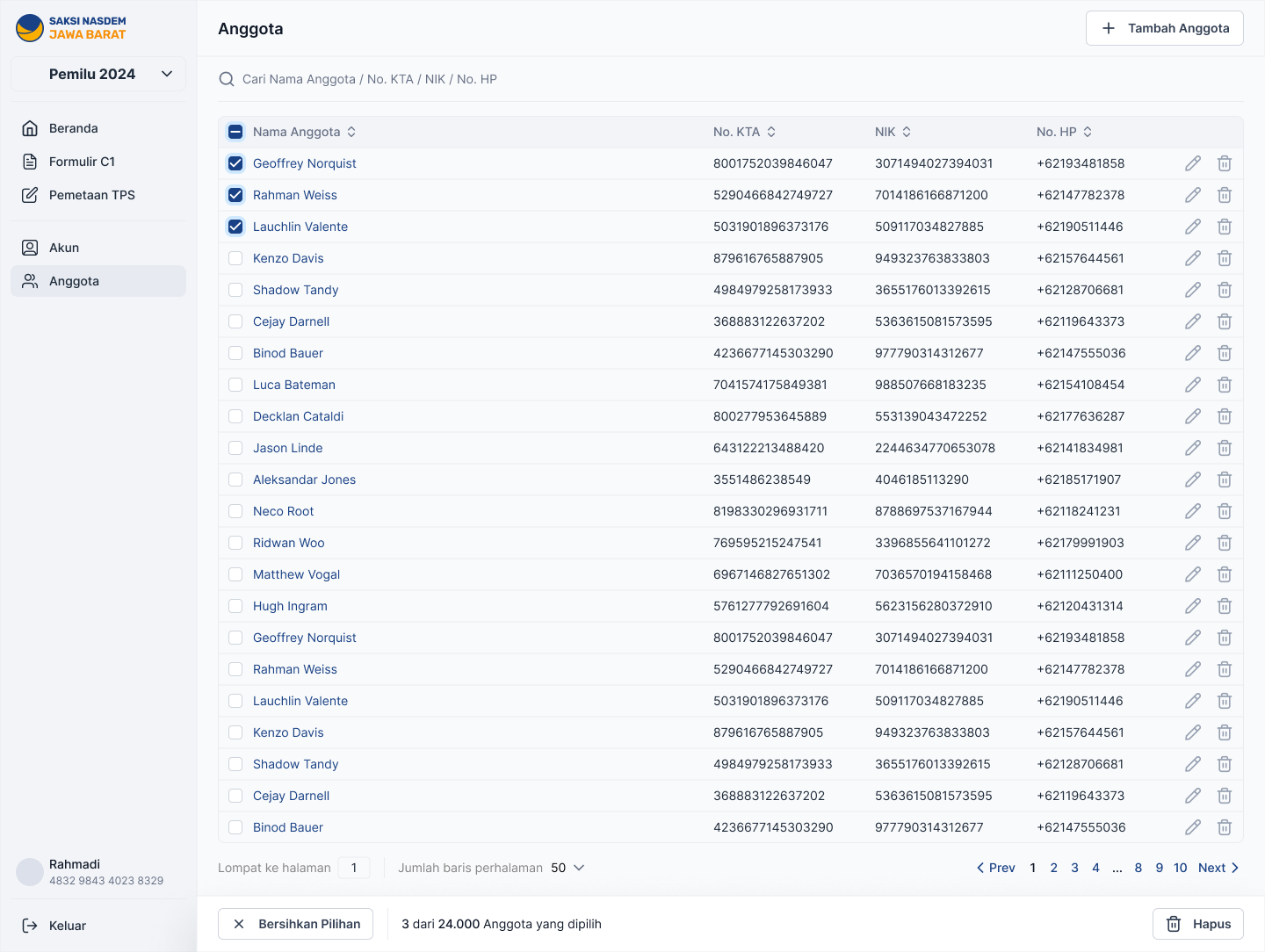The image size is (1265, 952).
Task: Sort table by No. KTA
Action: pos(771,132)
